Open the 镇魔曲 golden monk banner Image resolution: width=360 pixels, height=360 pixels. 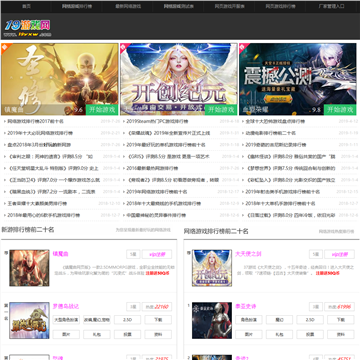60,79
